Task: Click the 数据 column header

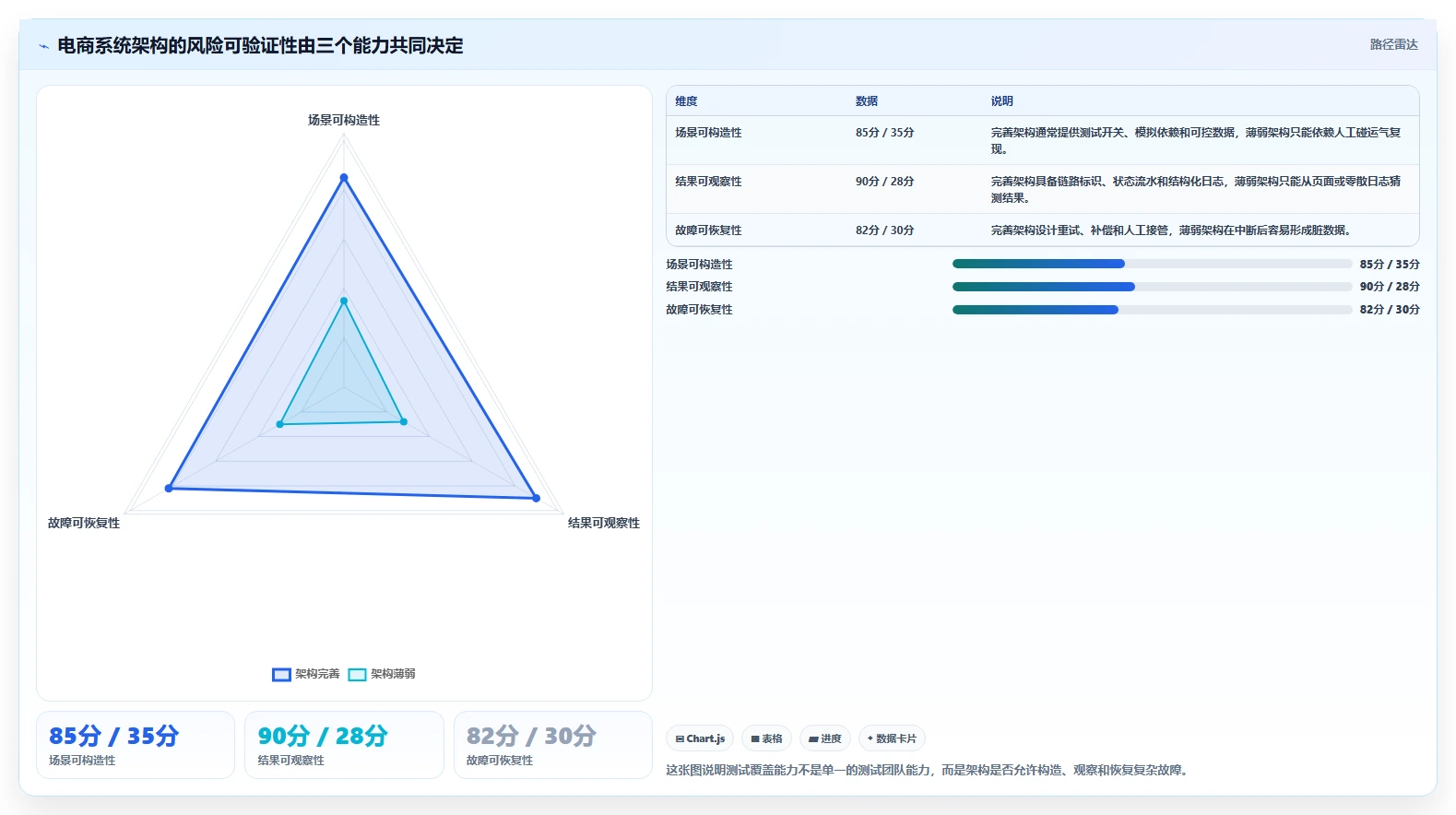Action: pos(867,101)
